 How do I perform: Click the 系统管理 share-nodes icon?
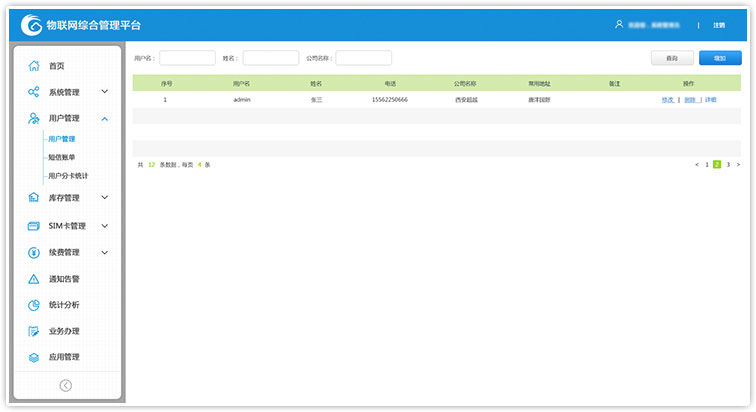coord(33,92)
